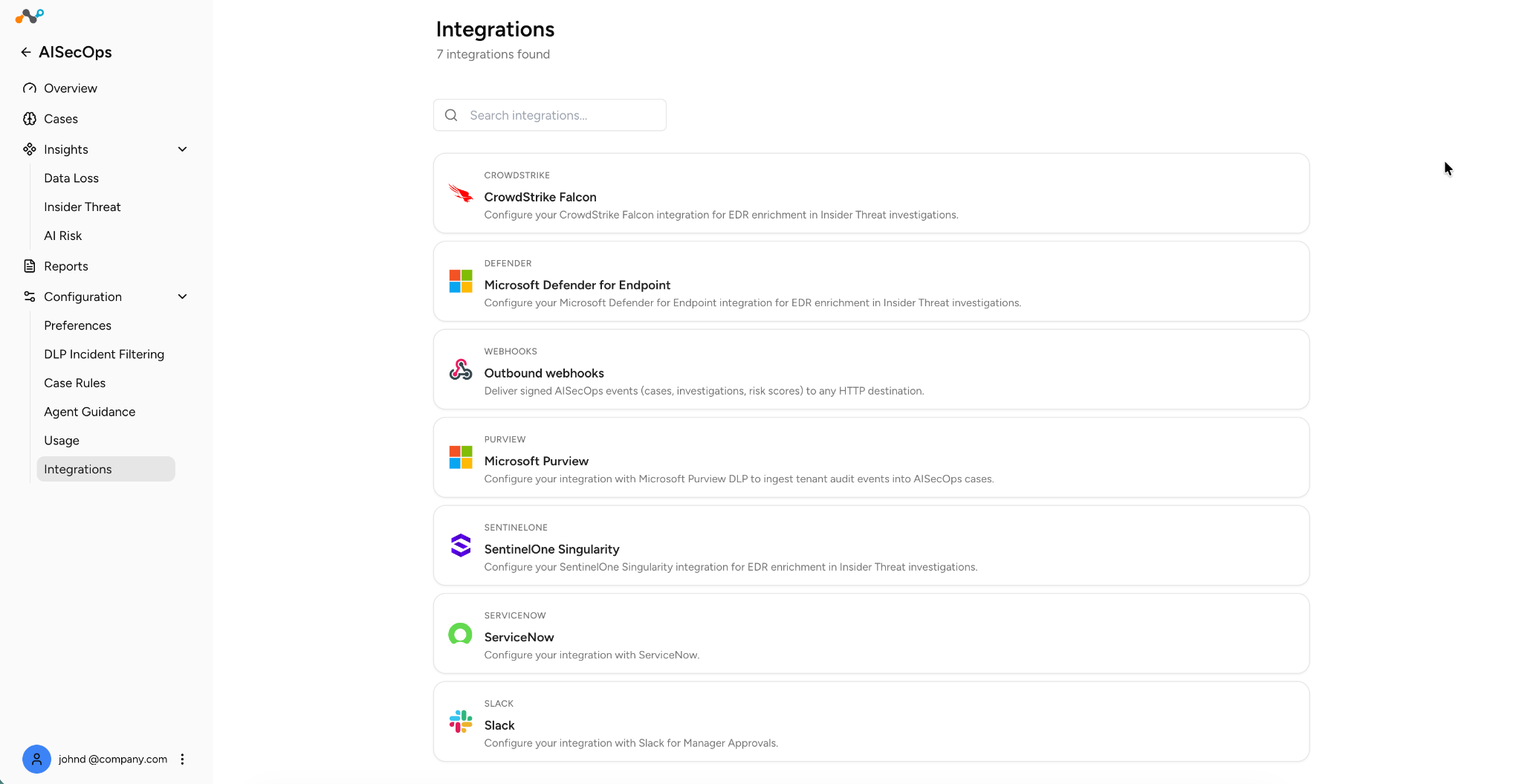Click the back arrow beside AISecOps
This screenshot has width=1522, height=784.
[x=26, y=52]
